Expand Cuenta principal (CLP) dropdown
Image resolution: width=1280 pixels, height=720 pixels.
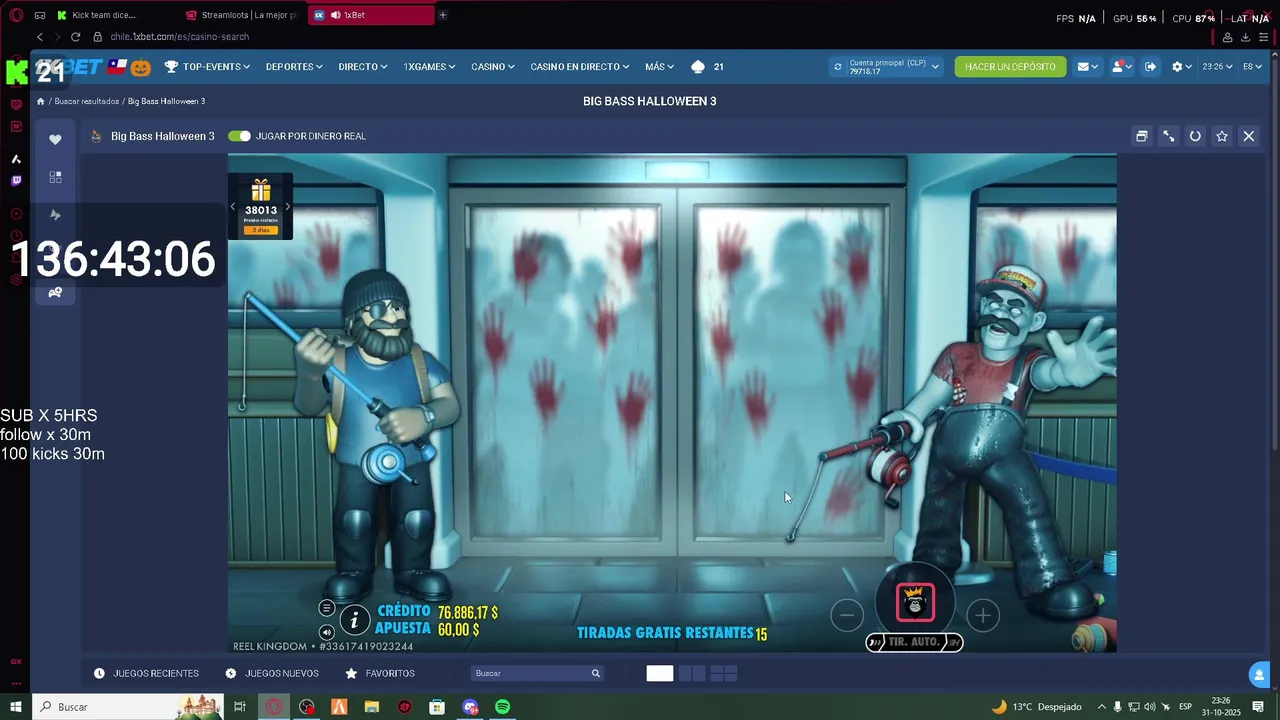tap(935, 67)
